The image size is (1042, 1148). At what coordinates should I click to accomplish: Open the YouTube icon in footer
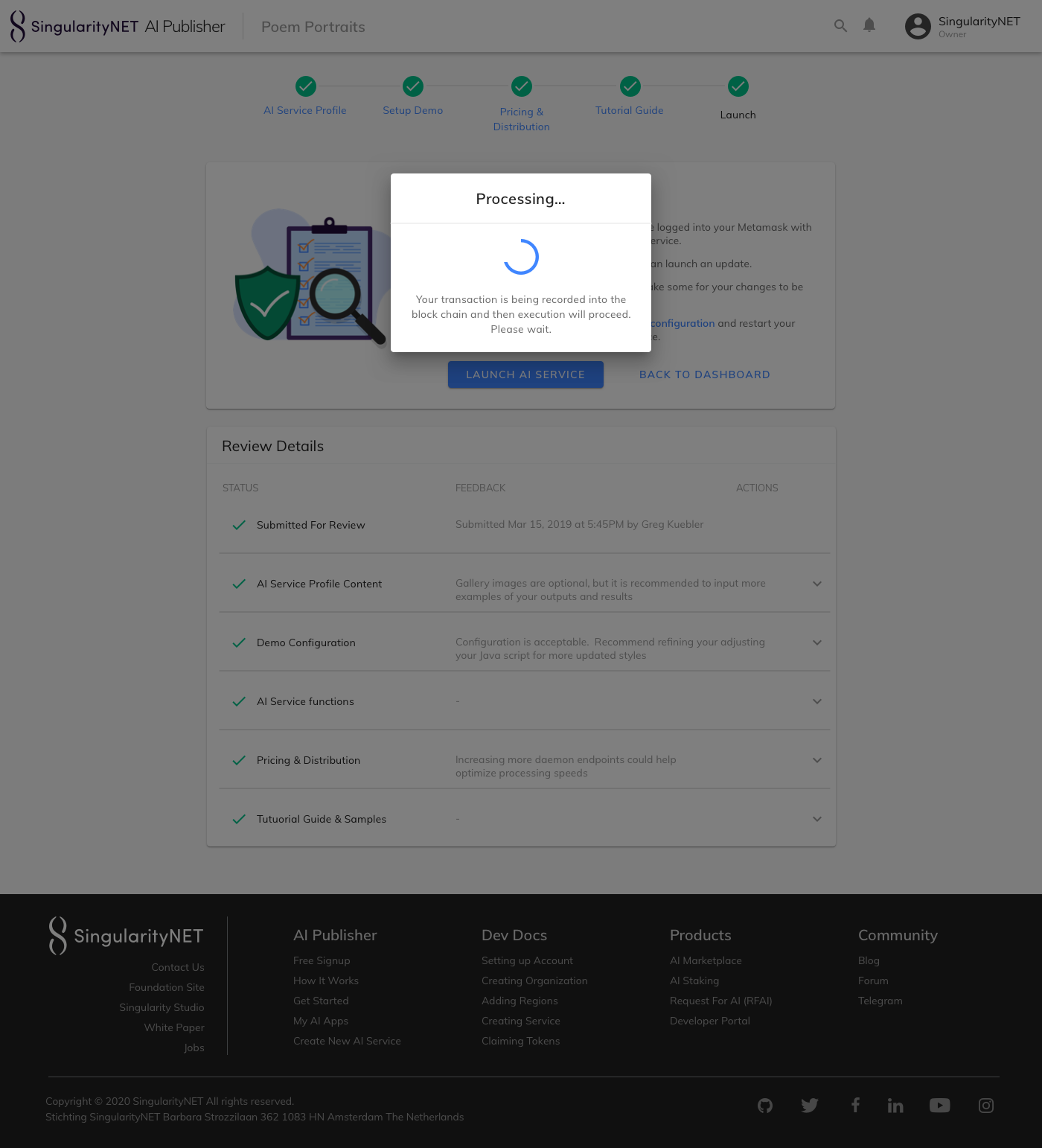coord(940,1106)
